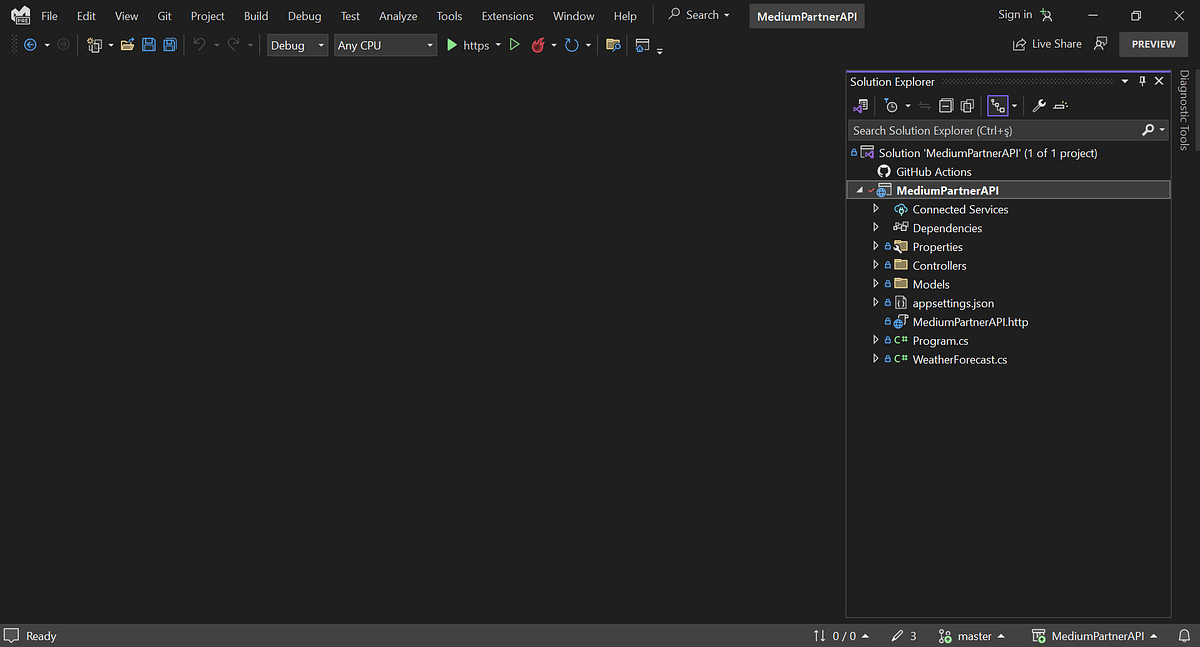The image size is (1200, 647).
Task: Open the Extensions menu
Action: click(x=507, y=15)
